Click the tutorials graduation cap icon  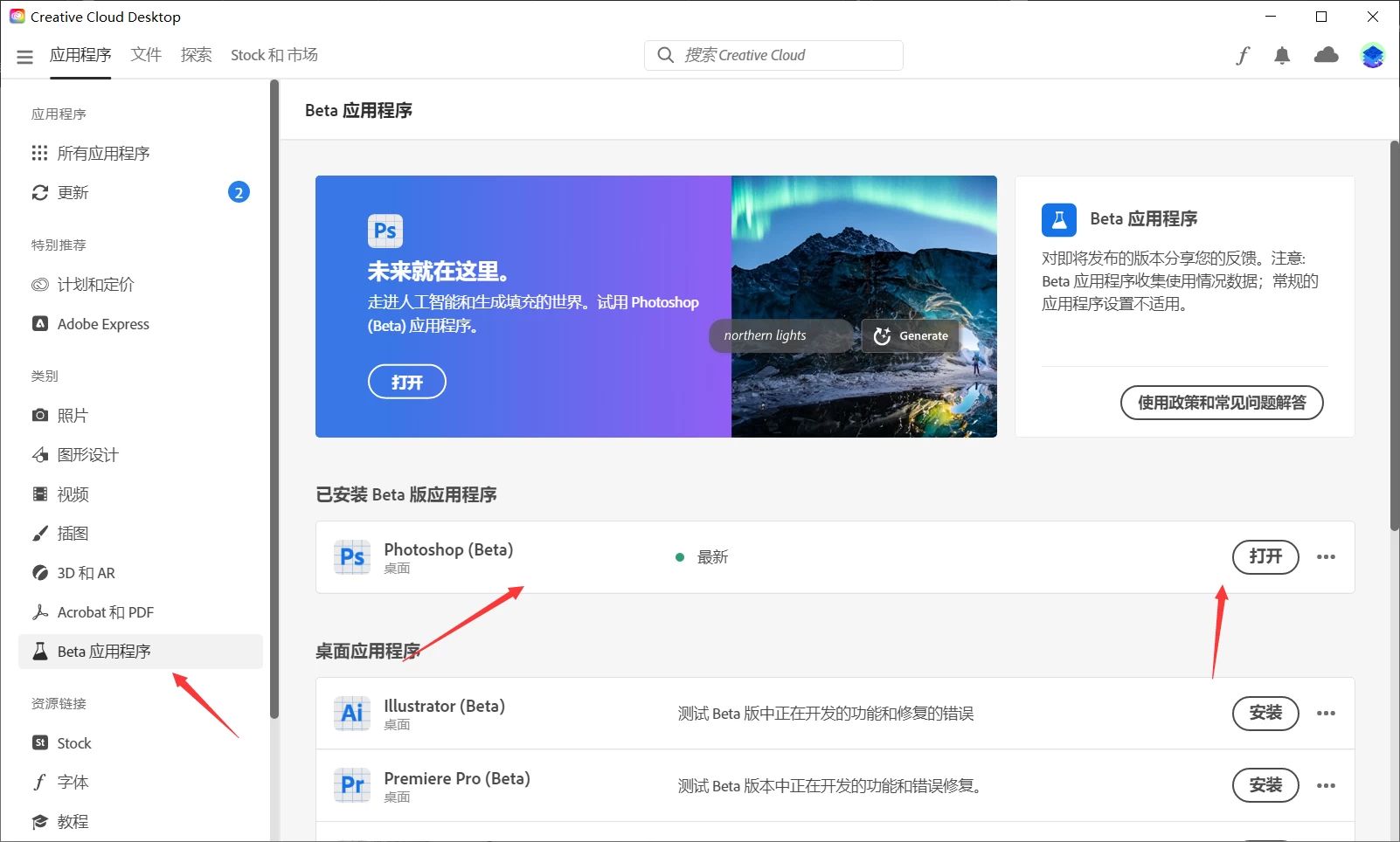click(x=39, y=822)
